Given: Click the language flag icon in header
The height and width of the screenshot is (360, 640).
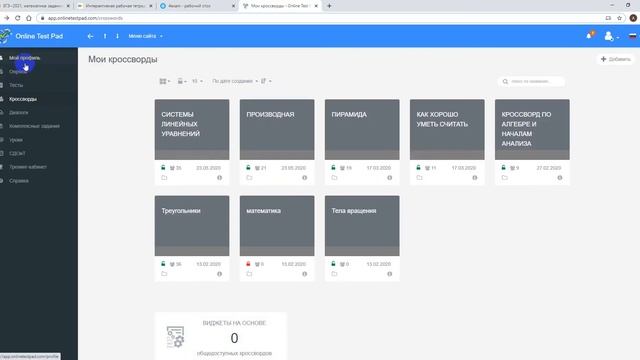Looking at the screenshot, I should [632, 36].
